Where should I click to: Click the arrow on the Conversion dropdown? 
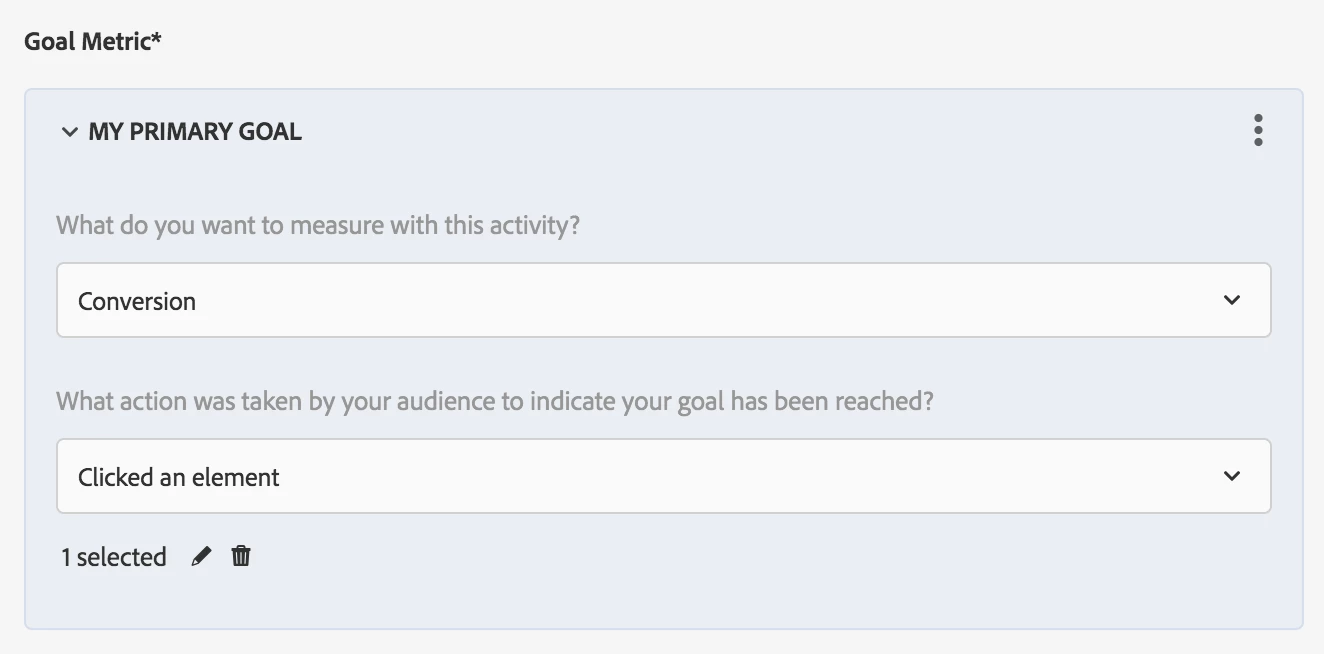(1231, 300)
